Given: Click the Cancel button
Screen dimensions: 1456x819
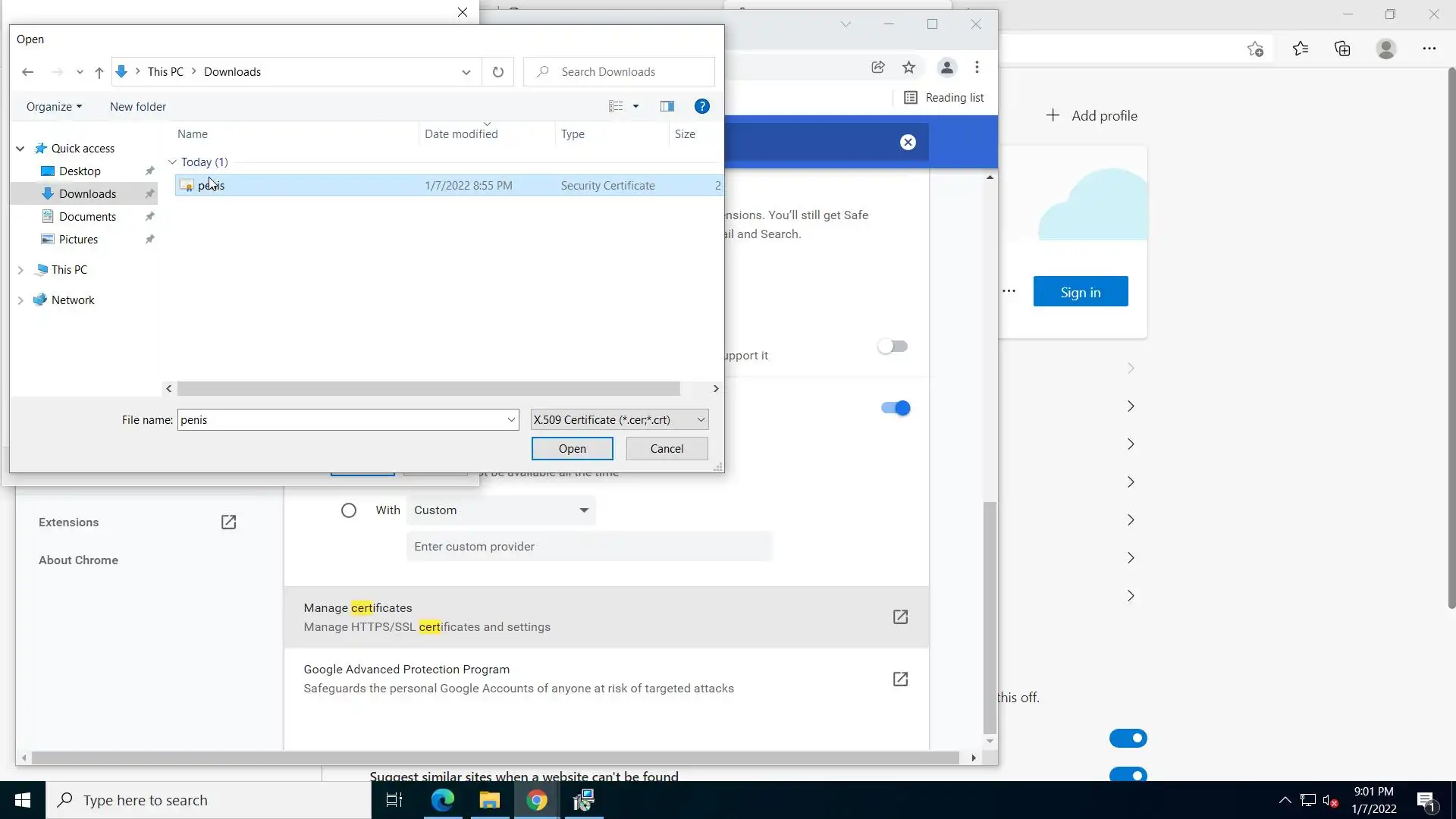Looking at the screenshot, I should (x=667, y=449).
